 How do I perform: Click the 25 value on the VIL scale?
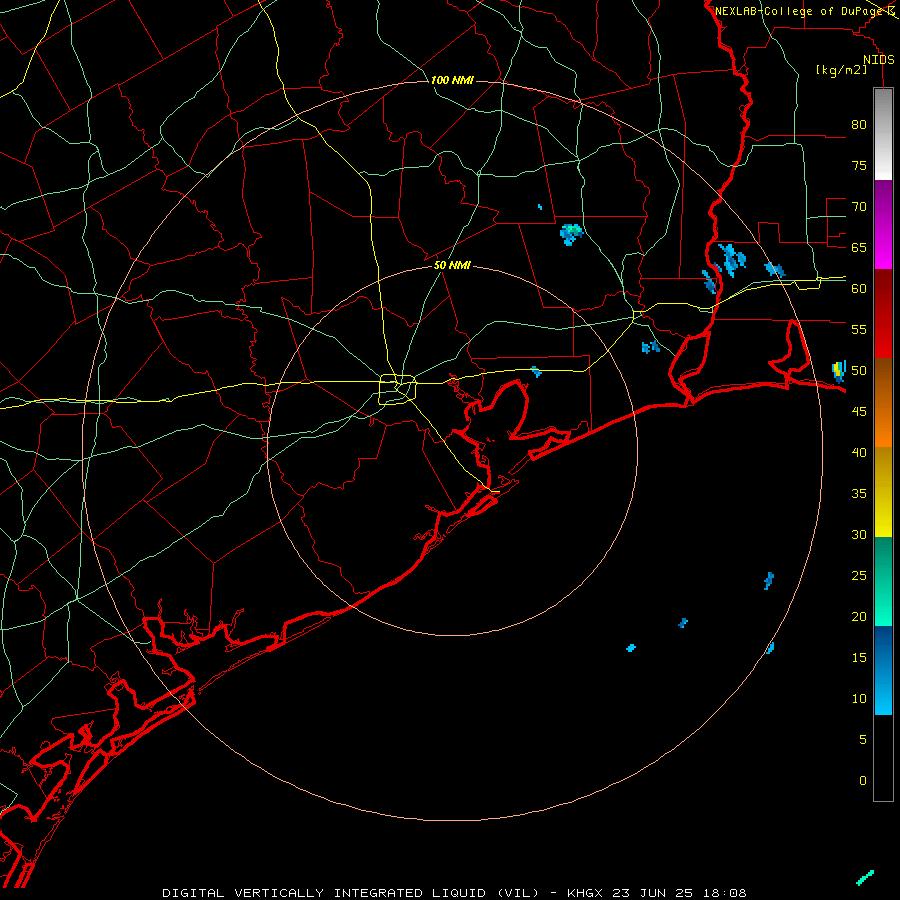tap(859, 576)
